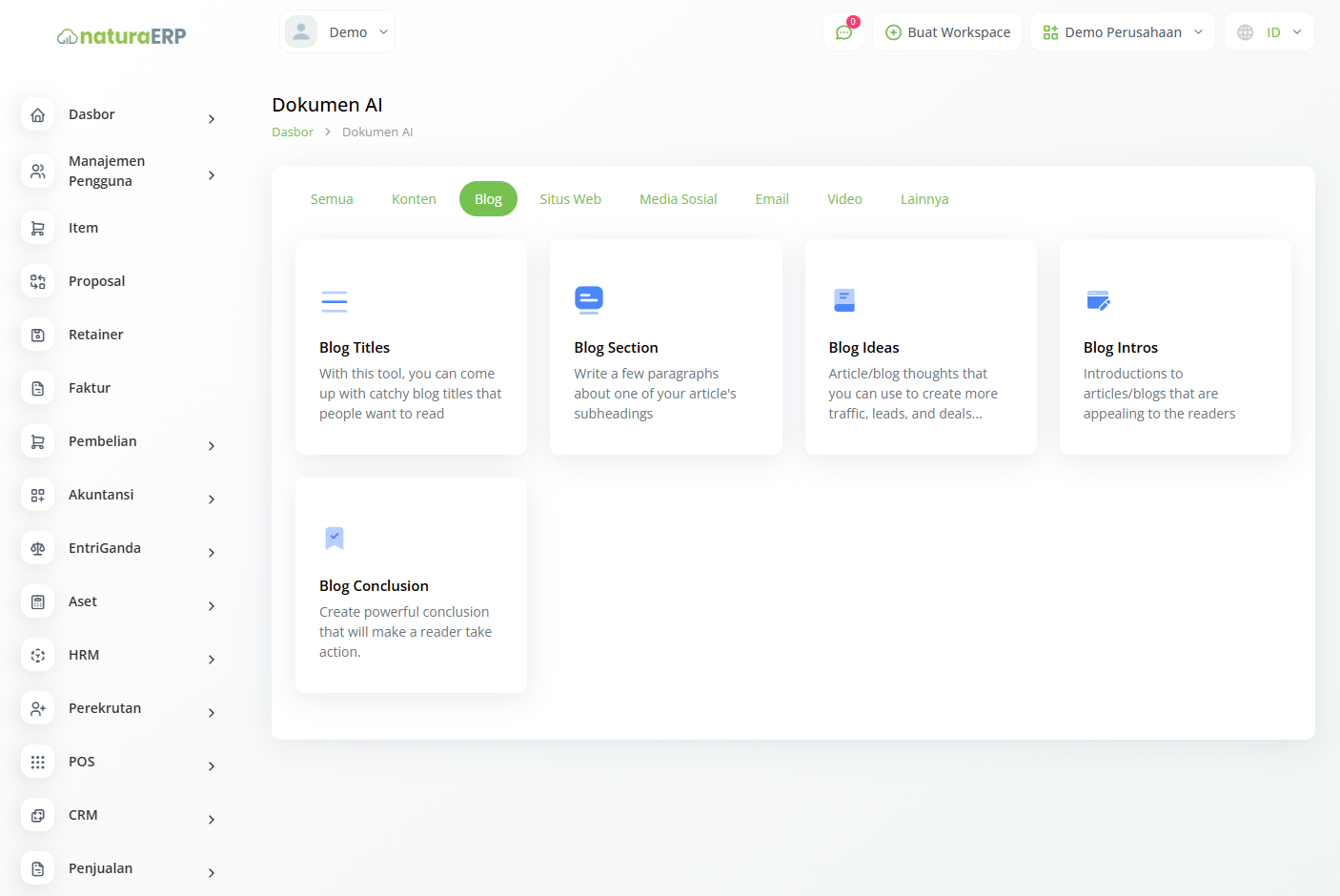Expand the HRM sidebar menu chevron

pyautogui.click(x=212, y=660)
